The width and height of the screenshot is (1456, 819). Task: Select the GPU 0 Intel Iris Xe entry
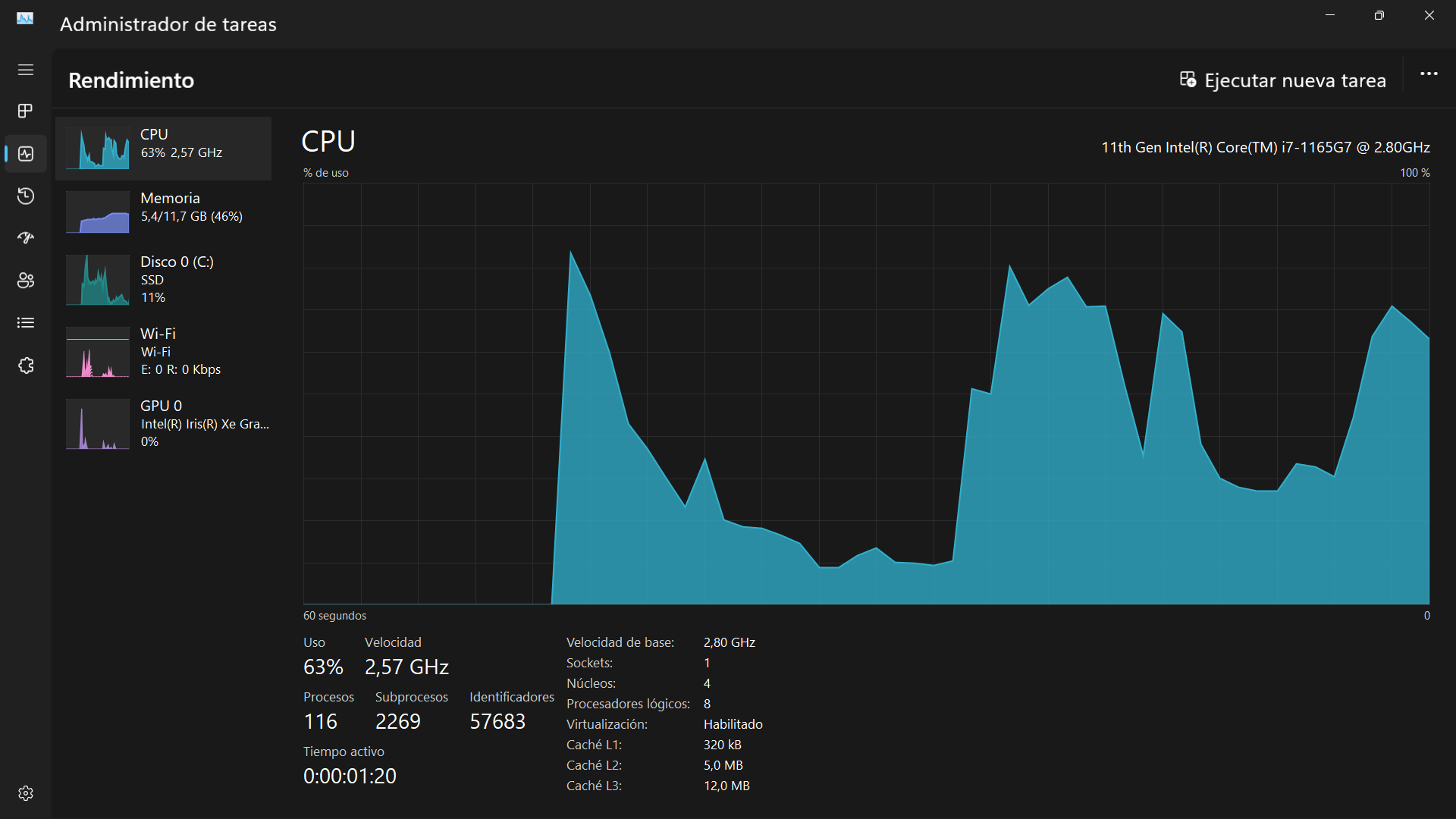pos(163,423)
